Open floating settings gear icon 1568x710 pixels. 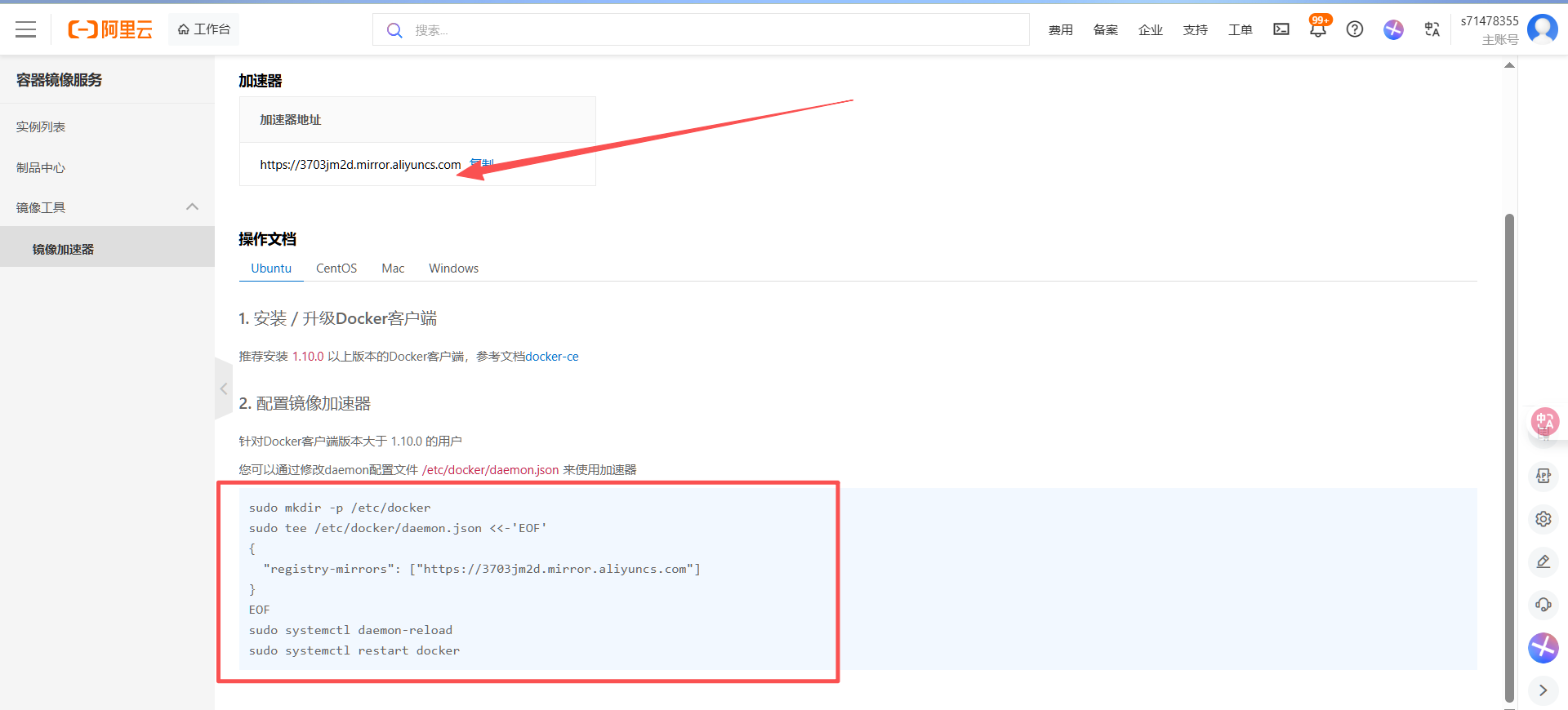[x=1543, y=519]
